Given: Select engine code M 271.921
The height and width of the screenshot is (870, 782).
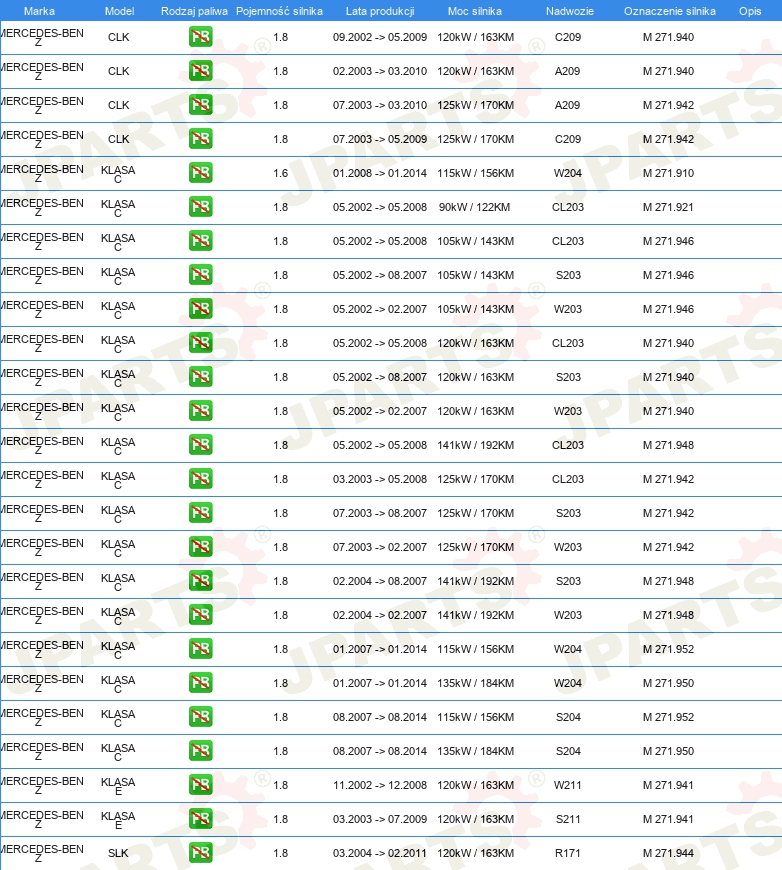Looking at the screenshot, I should [x=668, y=207].
